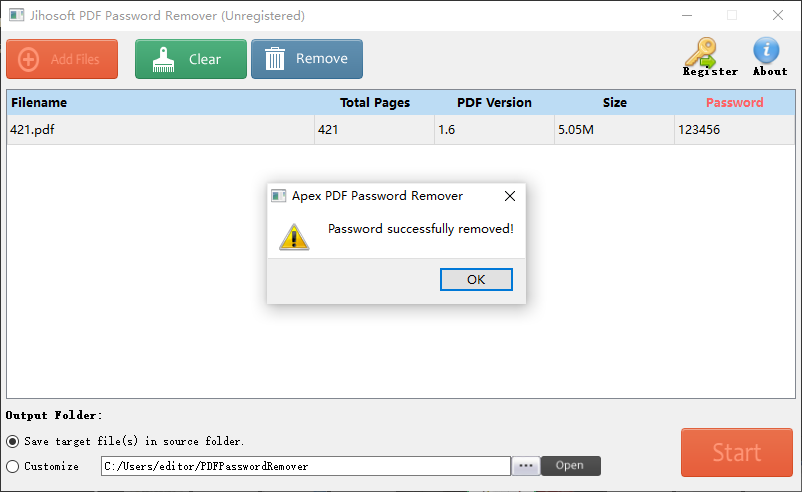
Task: Click the Register key icon
Action: point(700,51)
